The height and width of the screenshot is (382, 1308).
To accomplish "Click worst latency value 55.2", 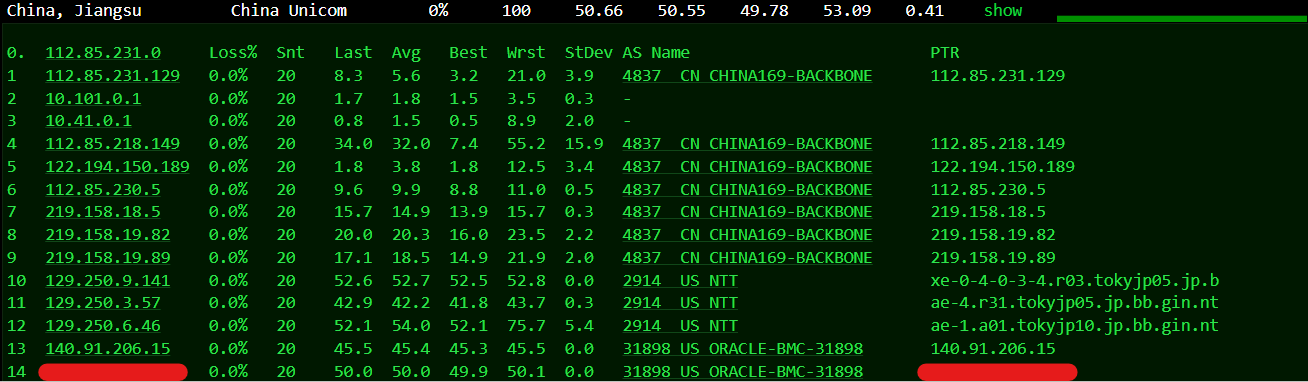I will tap(526, 144).
